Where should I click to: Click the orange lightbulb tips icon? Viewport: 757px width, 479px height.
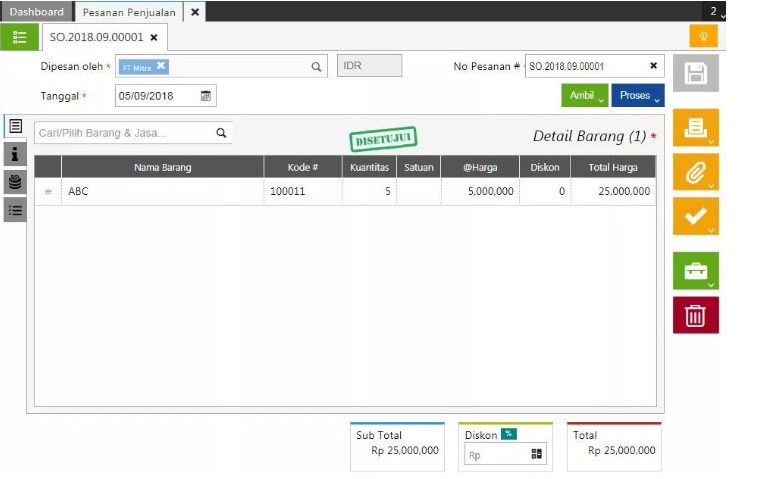(x=703, y=36)
